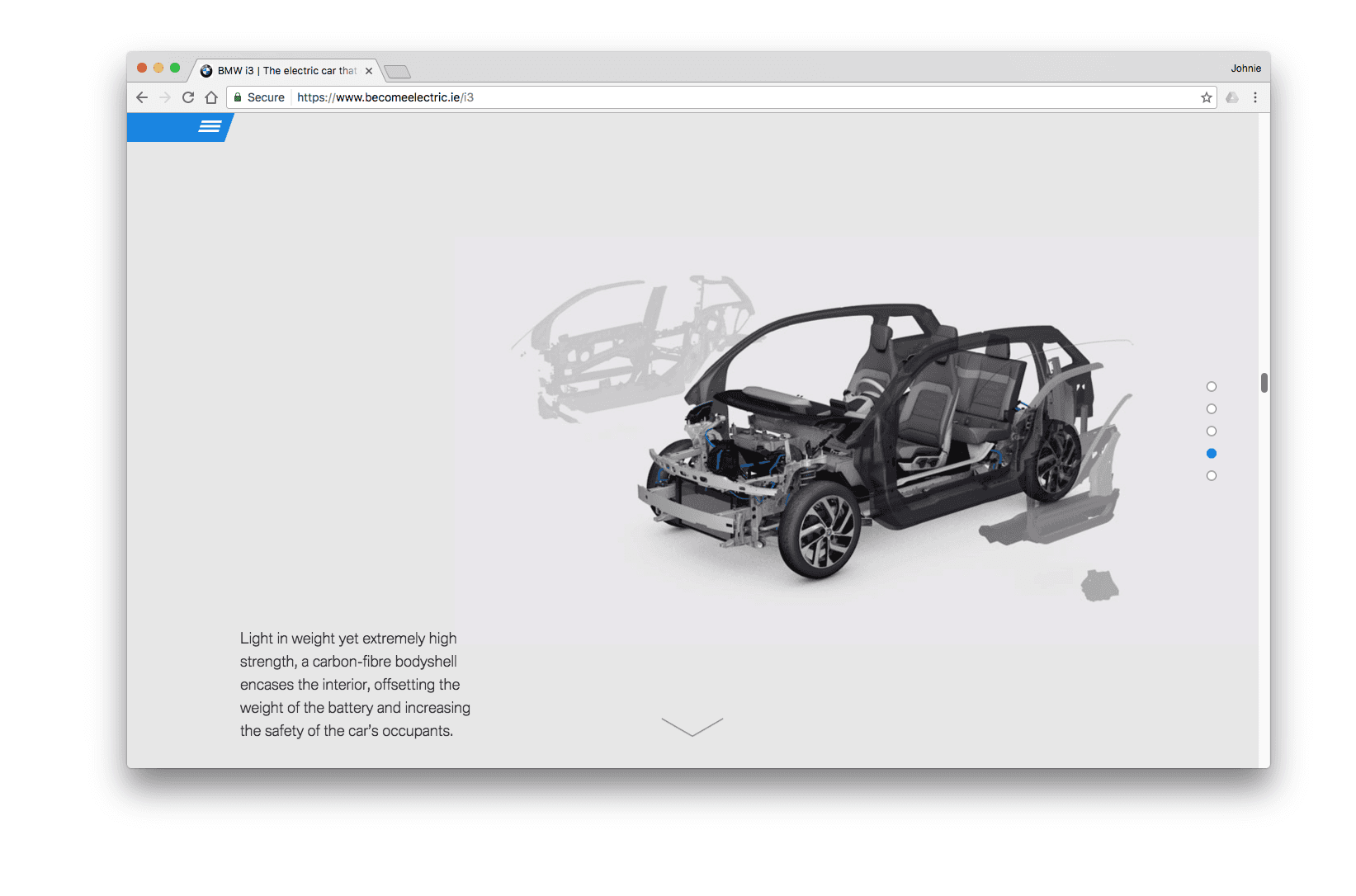Viewport: 1356px width, 896px height.
Task: Click the down chevron to continue
Action: [692, 726]
